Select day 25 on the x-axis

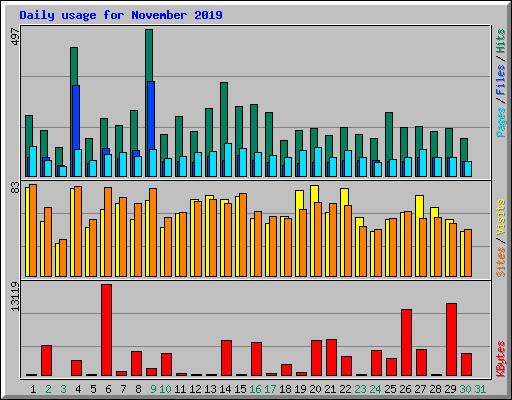[x=390, y=389]
